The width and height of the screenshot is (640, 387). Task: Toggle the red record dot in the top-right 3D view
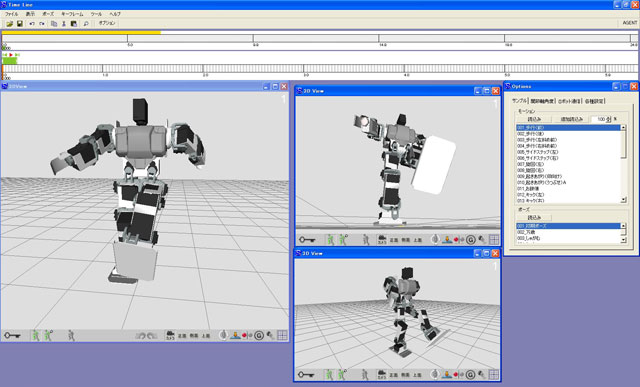[456, 240]
